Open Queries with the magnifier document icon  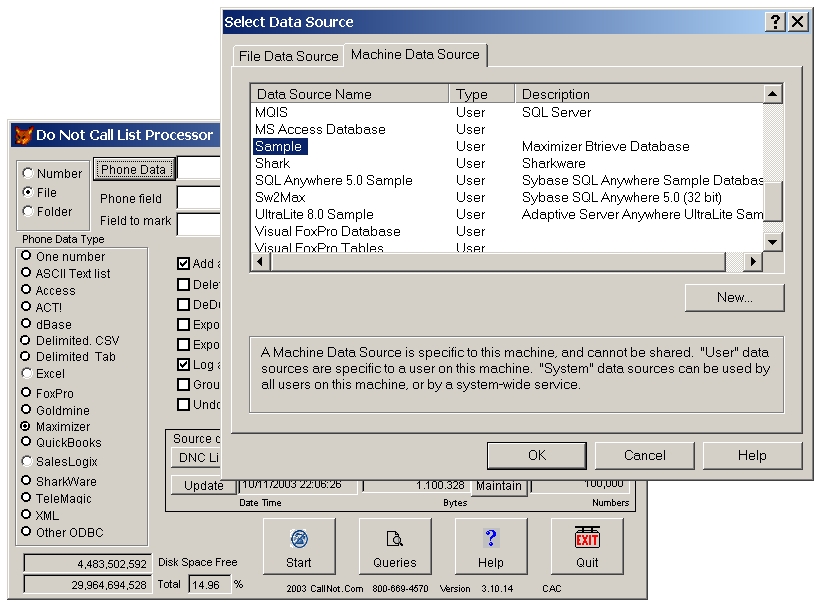(x=395, y=546)
